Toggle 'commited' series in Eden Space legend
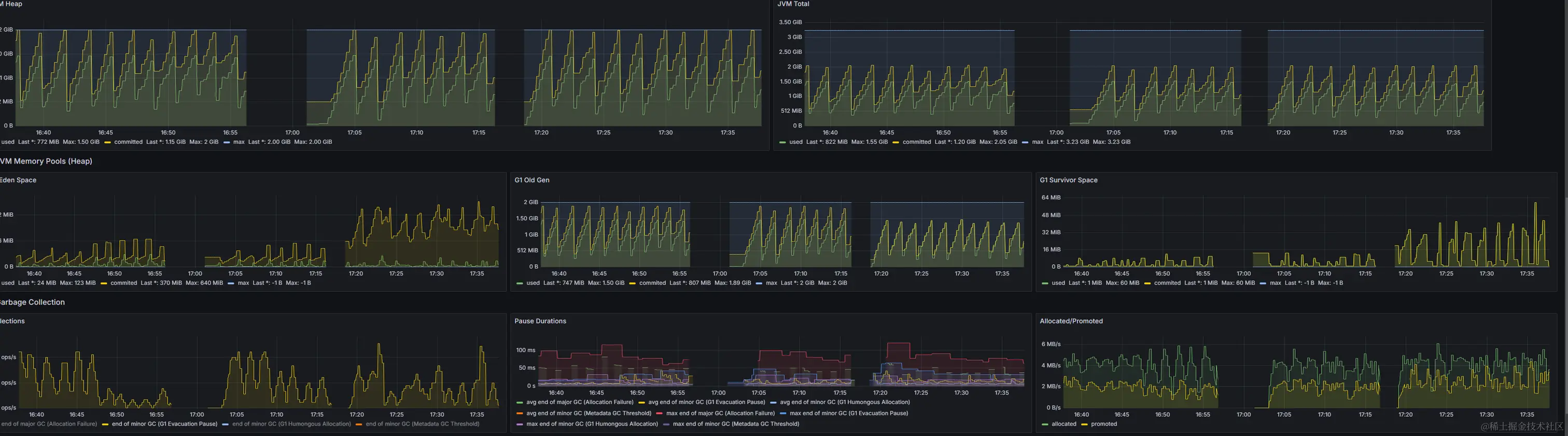 point(123,283)
